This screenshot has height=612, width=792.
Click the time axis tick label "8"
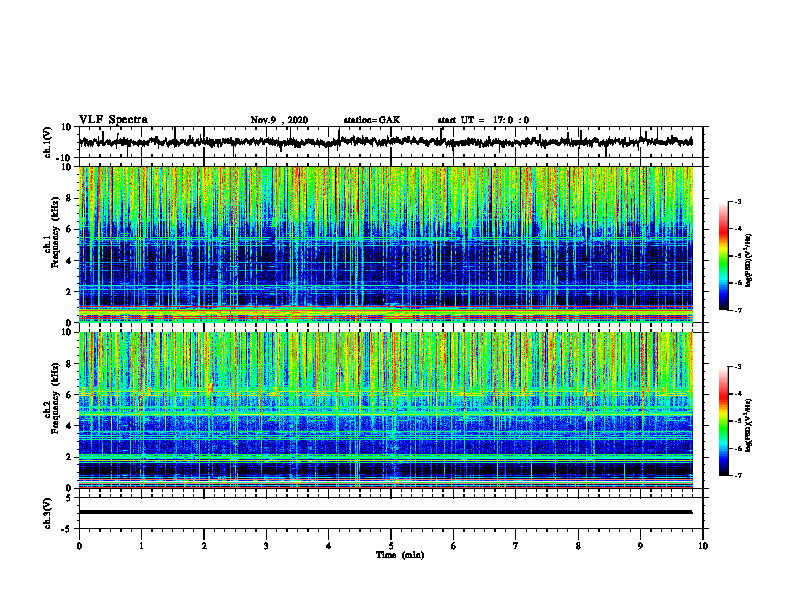(x=578, y=546)
